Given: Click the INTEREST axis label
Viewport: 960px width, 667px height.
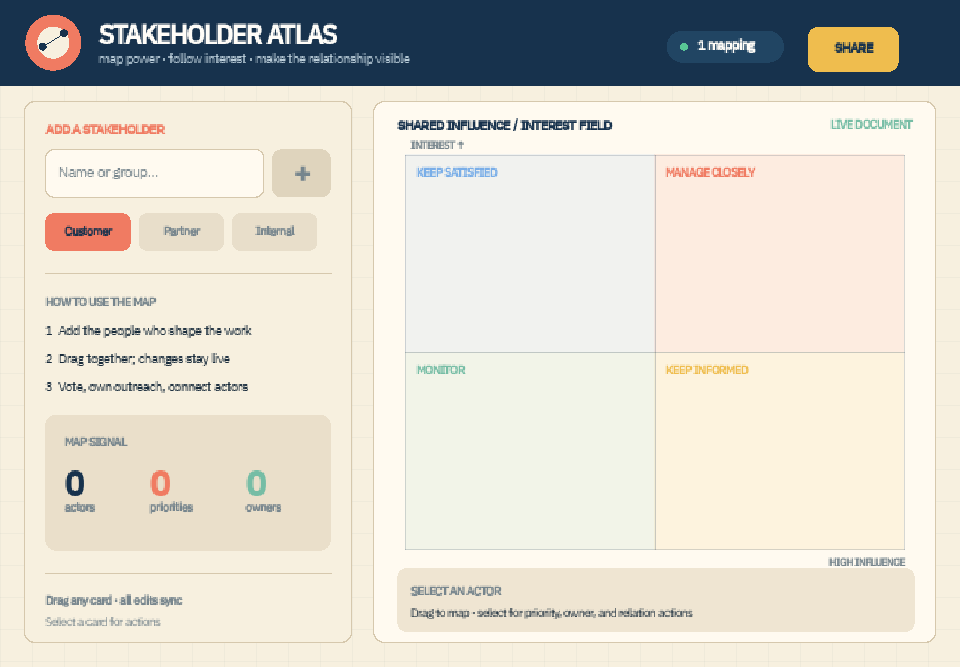Looking at the screenshot, I should (x=437, y=145).
